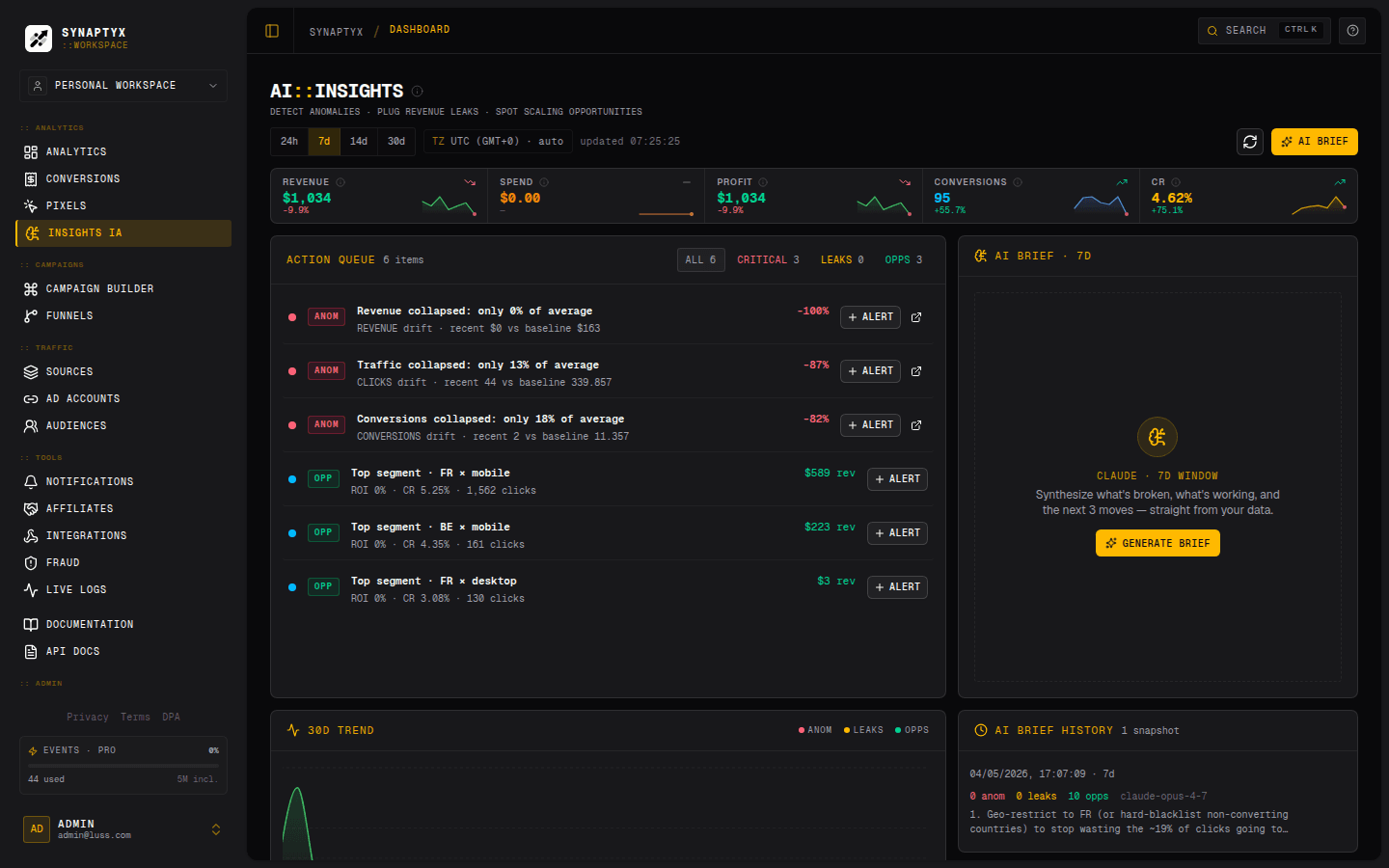This screenshot has width=1389, height=868.
Task: Open API Docs in the sidebar
Action: [123, 652]
